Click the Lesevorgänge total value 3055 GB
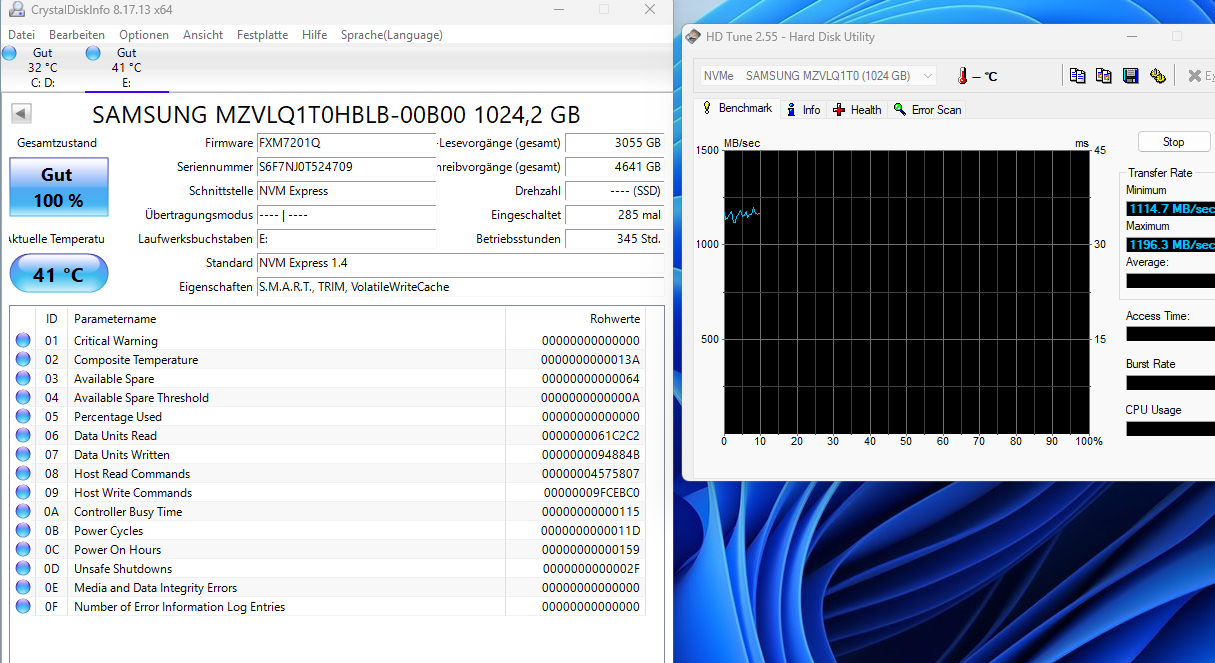The height and width of the screenshot is (663, 1215). 614,143
